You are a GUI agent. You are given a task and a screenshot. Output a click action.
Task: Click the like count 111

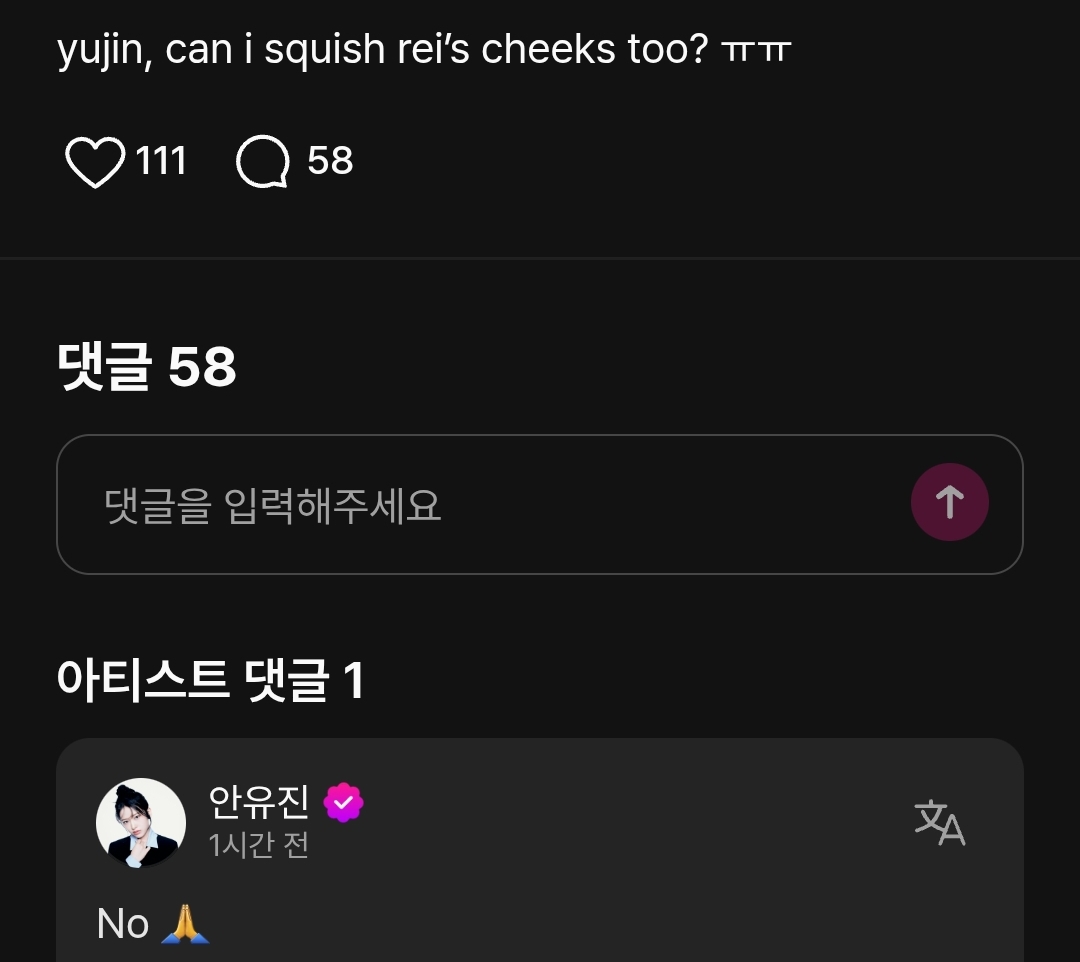pyautogui.click(x=161, y=161)
